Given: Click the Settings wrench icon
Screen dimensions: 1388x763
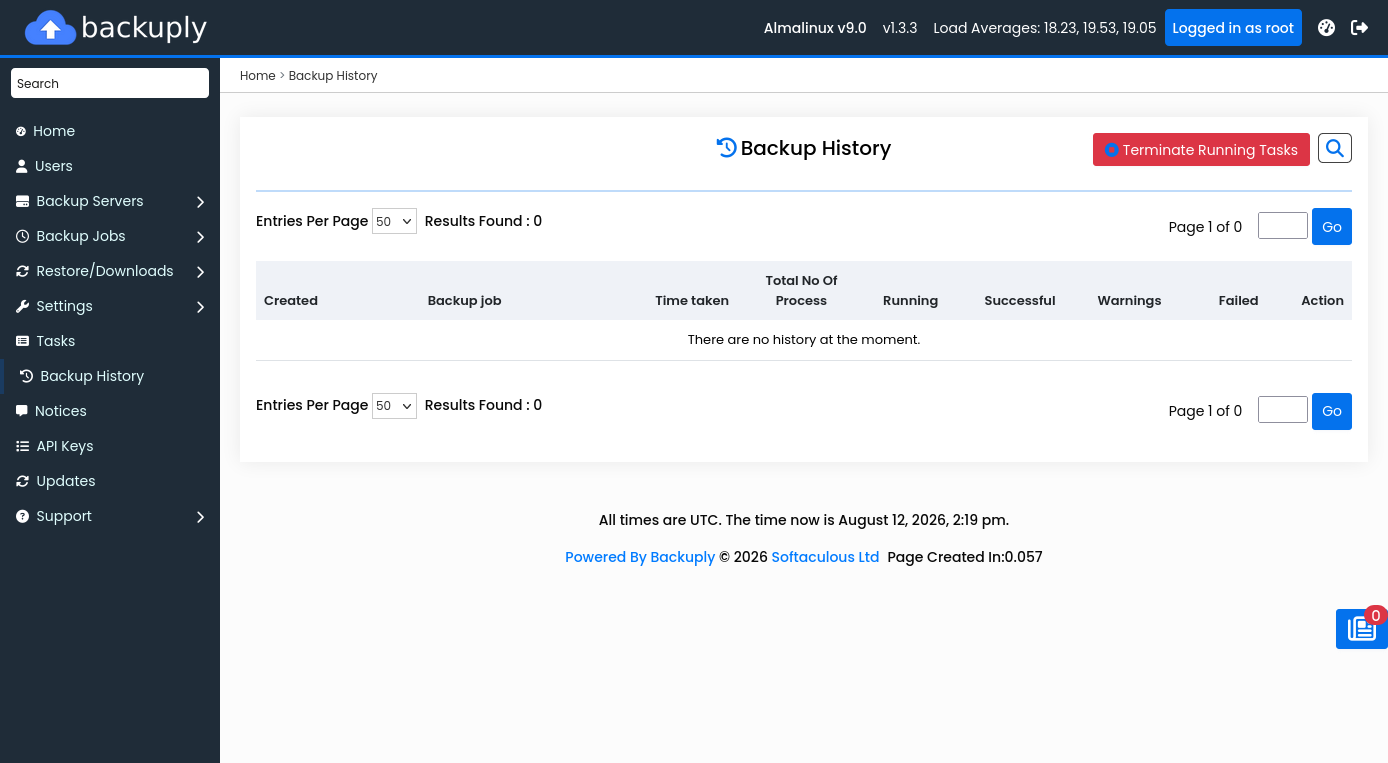Looking at the screenshot, I should pos(22,306).
